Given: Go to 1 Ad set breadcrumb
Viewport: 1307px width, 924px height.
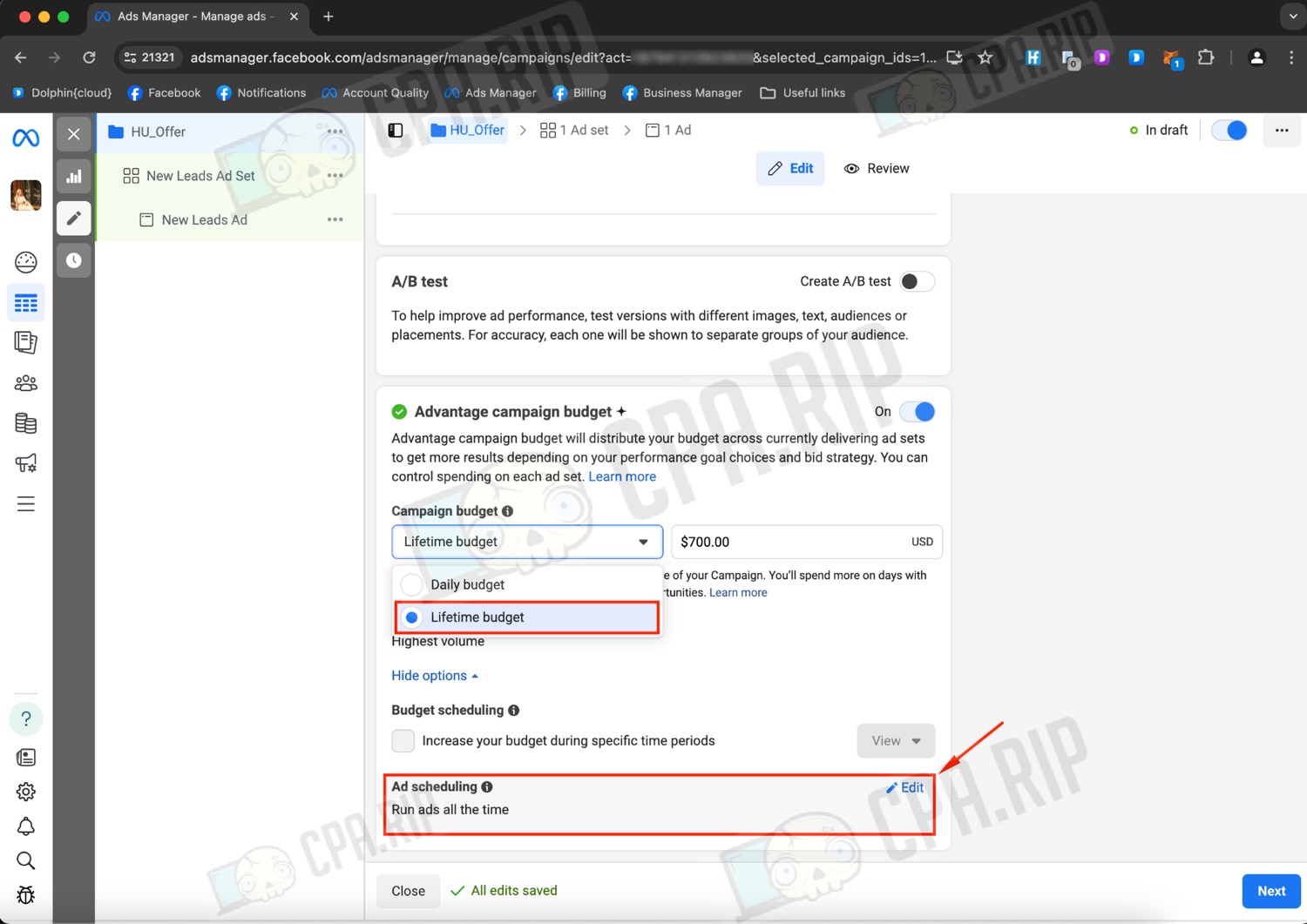Looking at the screenshot, I should click(574, 131).
